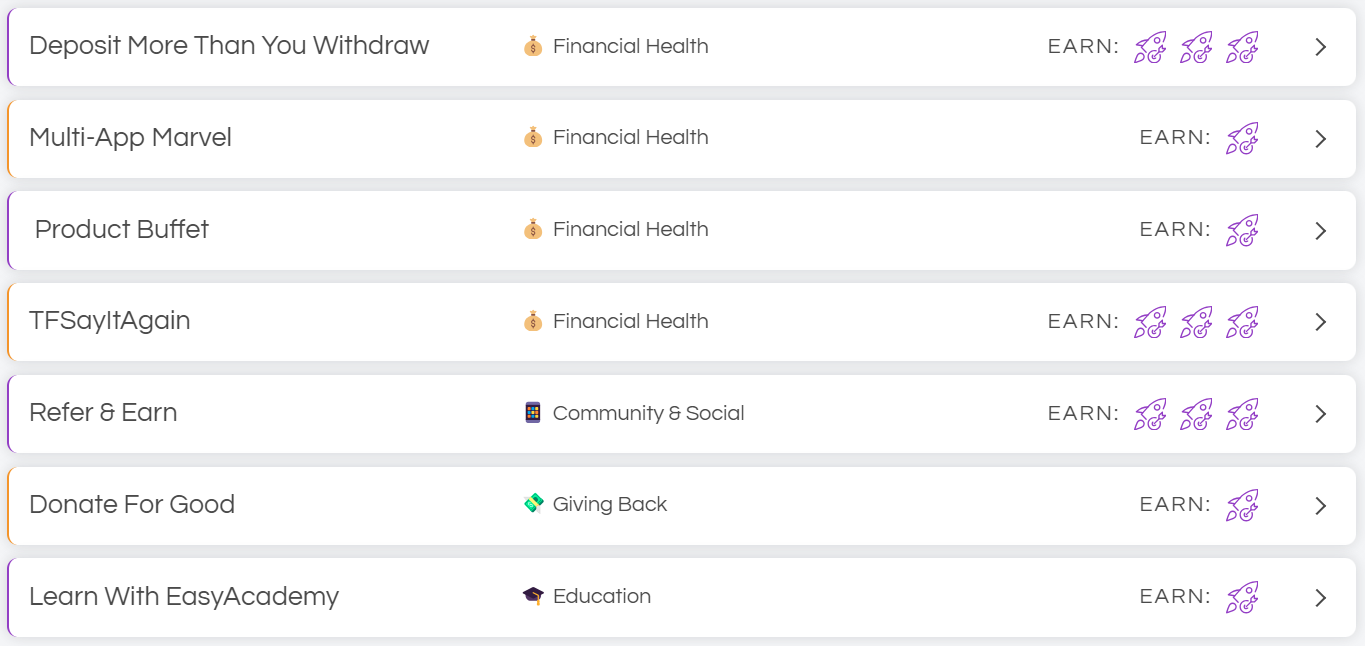
Task: Click the phone icon next to Community & Social
Action: coord(533,413)
